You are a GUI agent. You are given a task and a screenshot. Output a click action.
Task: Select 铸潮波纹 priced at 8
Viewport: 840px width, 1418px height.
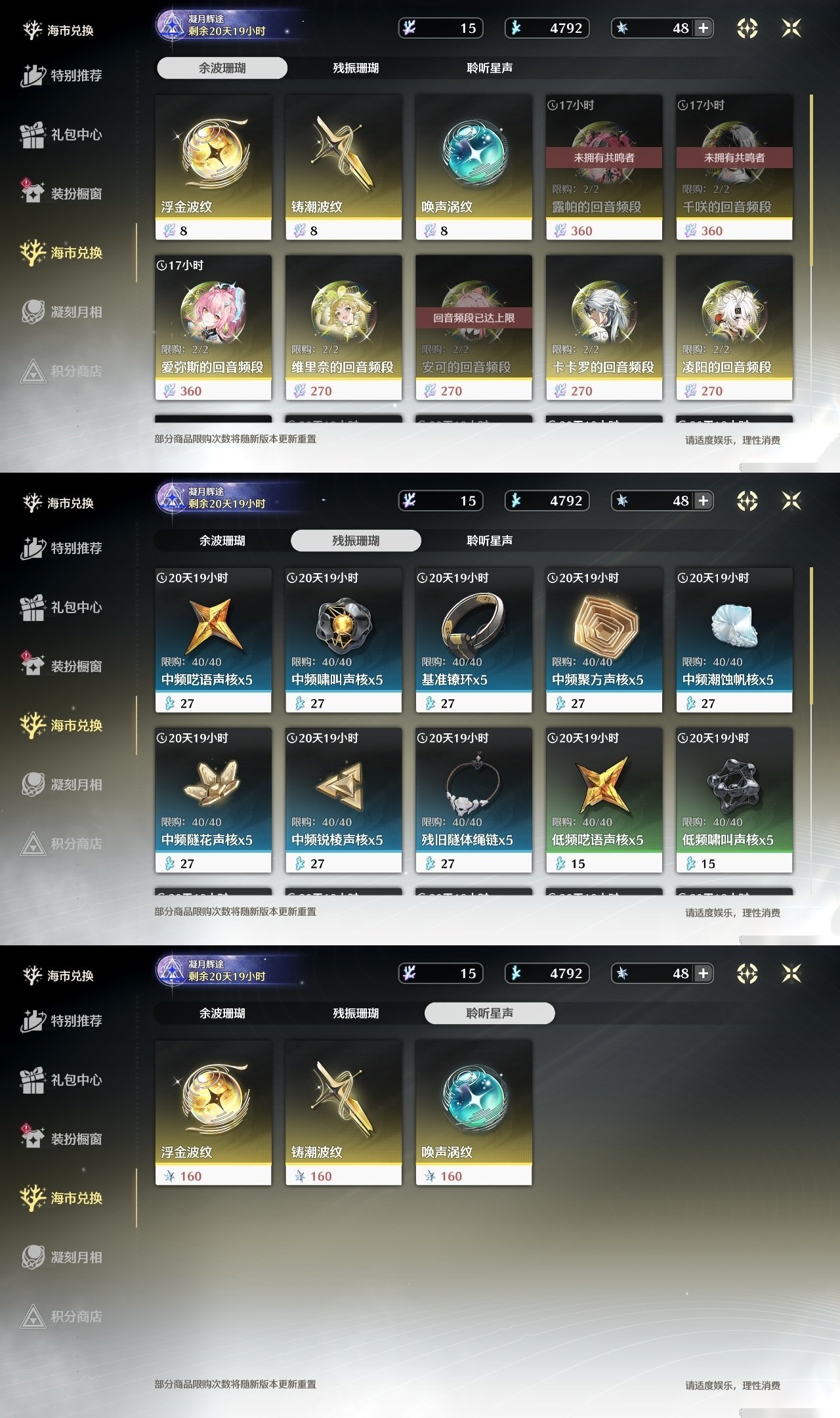343,167
